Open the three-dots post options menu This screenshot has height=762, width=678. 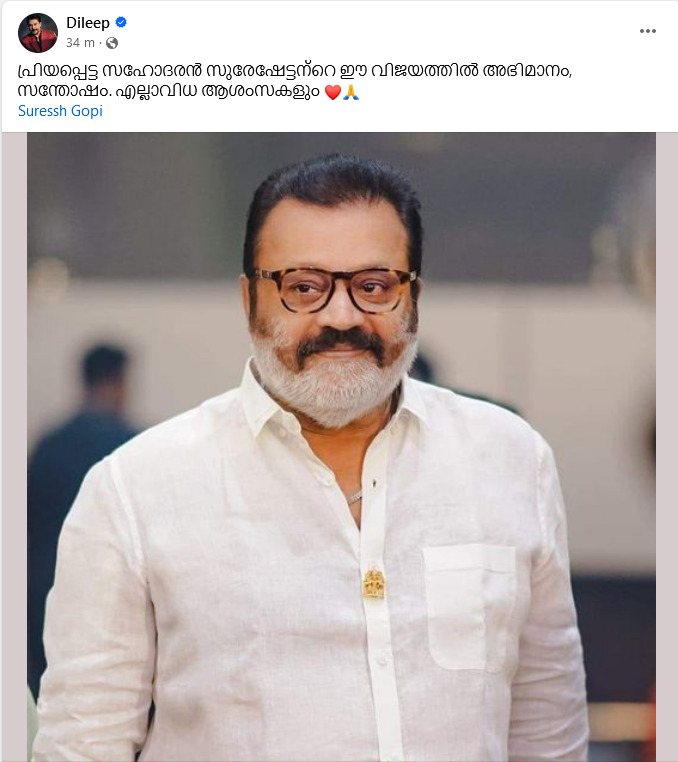point(647,31)
